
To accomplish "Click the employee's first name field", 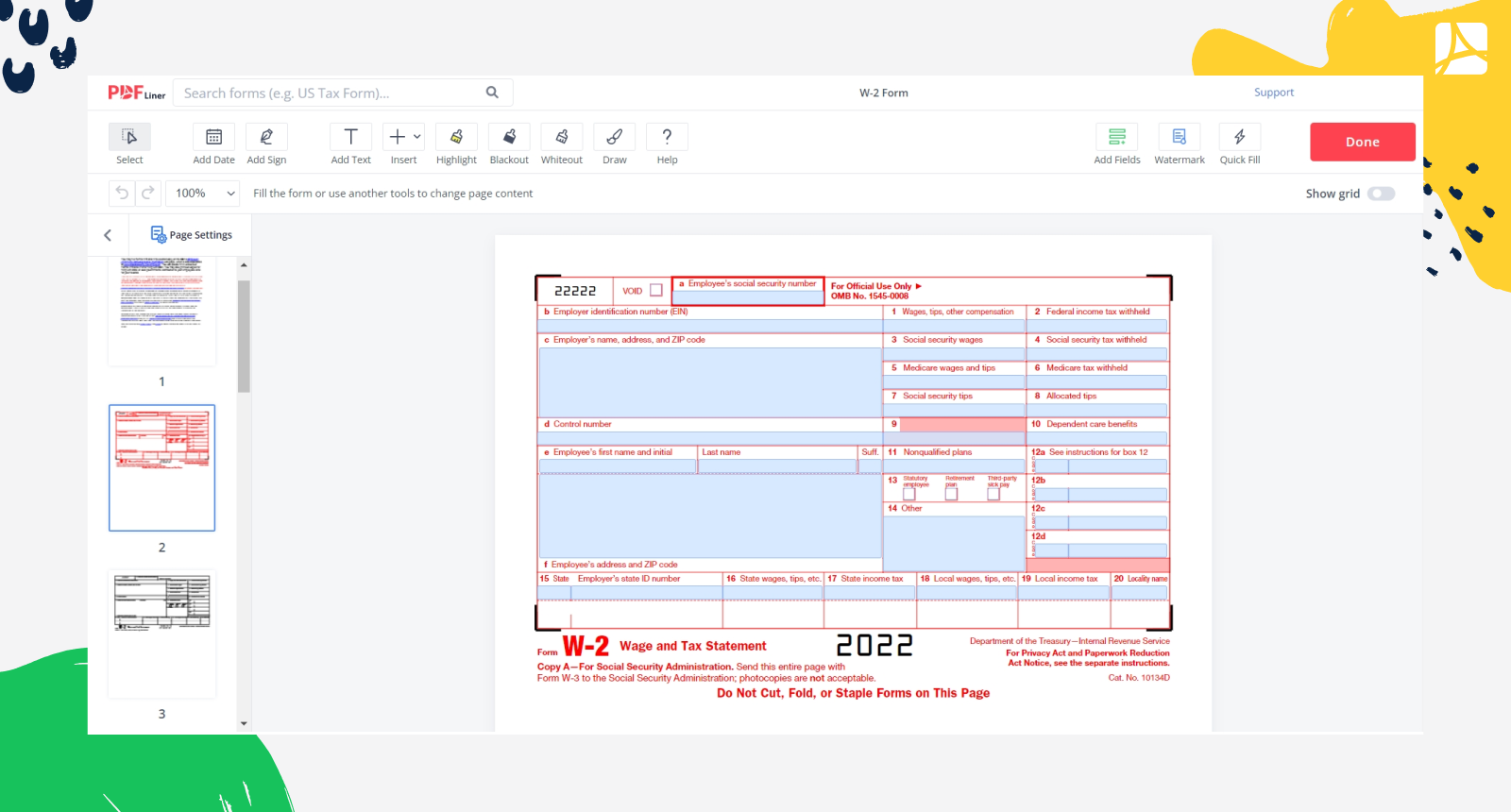I will tap(618, 466).
